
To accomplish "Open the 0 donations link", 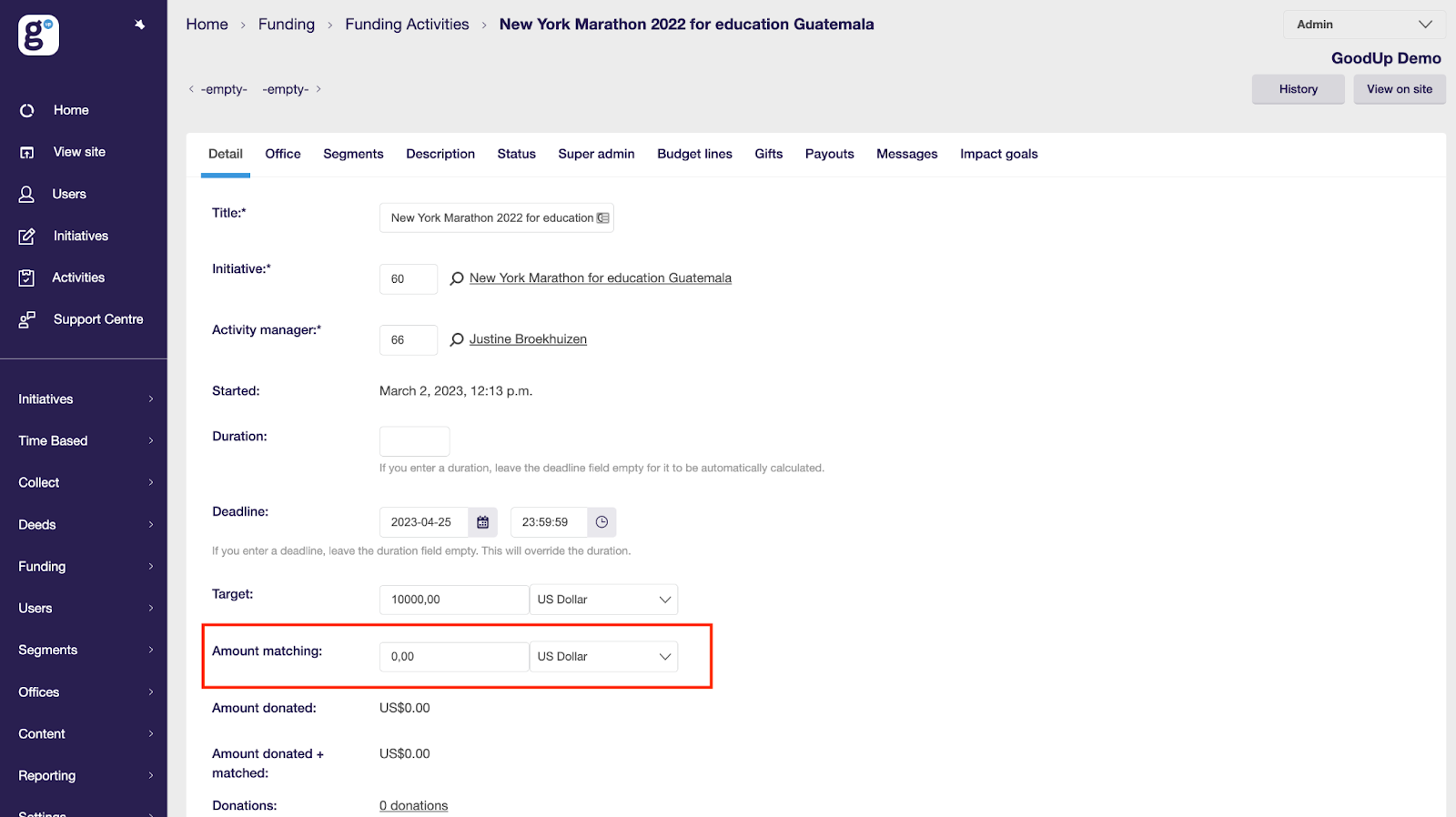I will (x=414, y=806).
